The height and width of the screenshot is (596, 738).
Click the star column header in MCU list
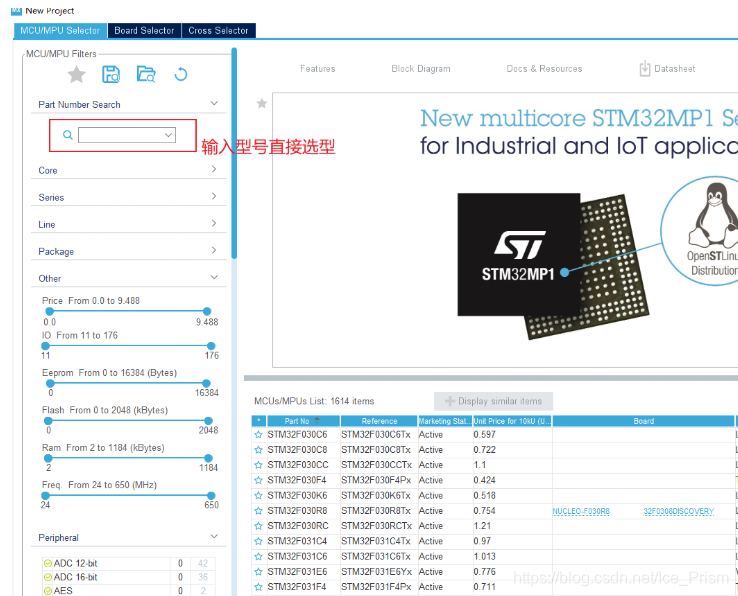[x=259, y=421]
